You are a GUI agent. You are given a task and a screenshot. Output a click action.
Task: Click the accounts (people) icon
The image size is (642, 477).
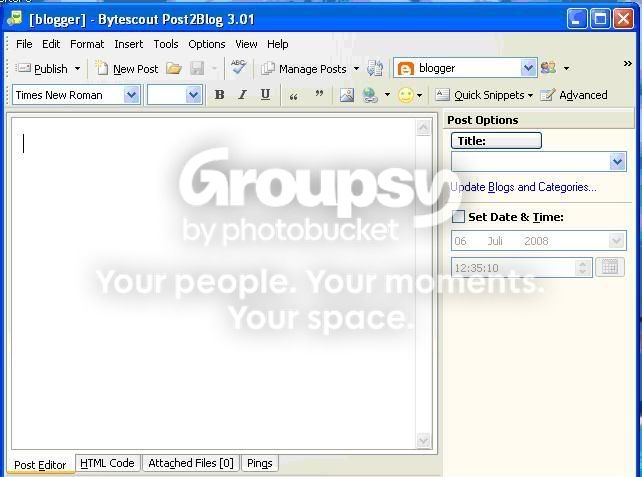point(549,68)
